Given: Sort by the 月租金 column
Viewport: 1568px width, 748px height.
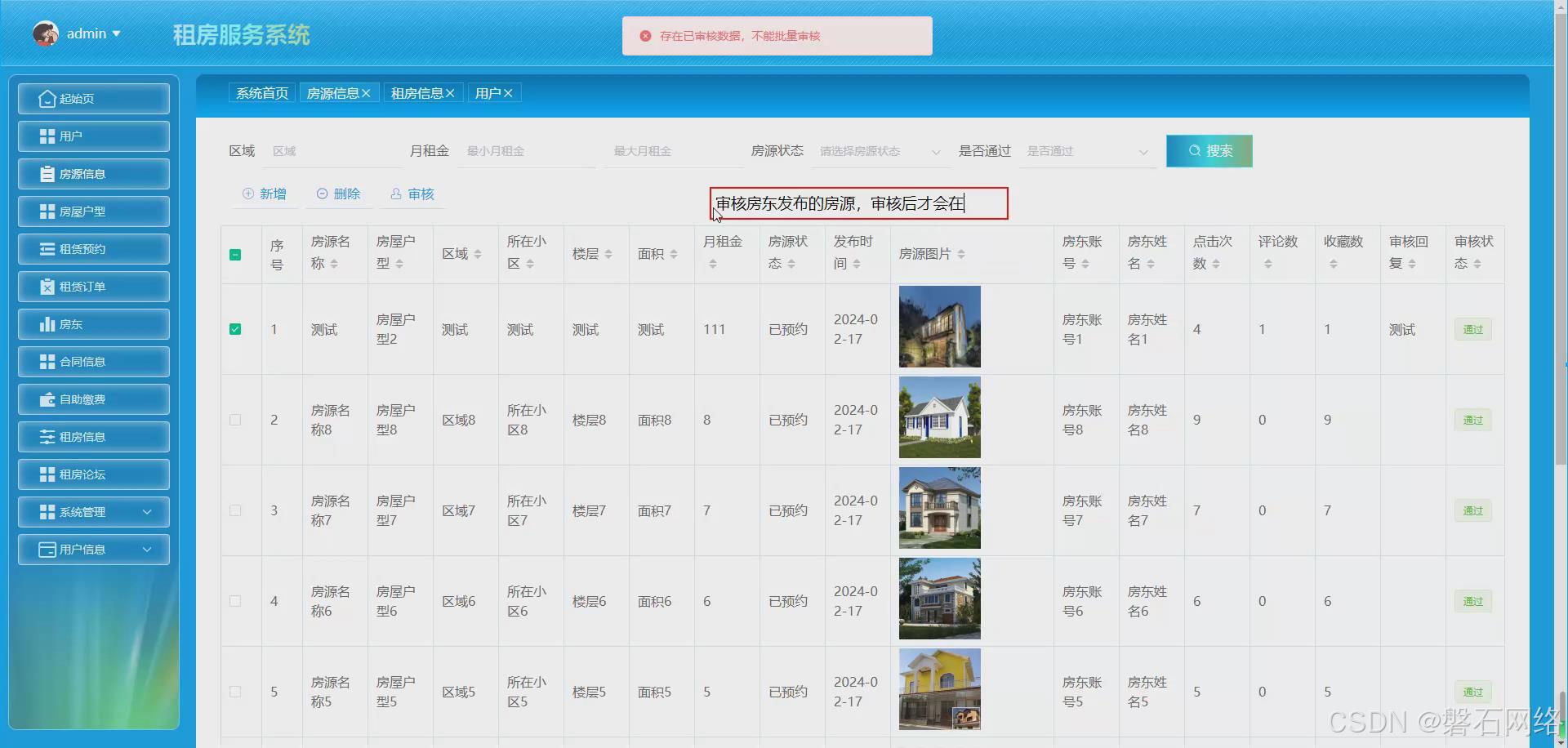Looking at the screenshot, I should tap(713, 264).
